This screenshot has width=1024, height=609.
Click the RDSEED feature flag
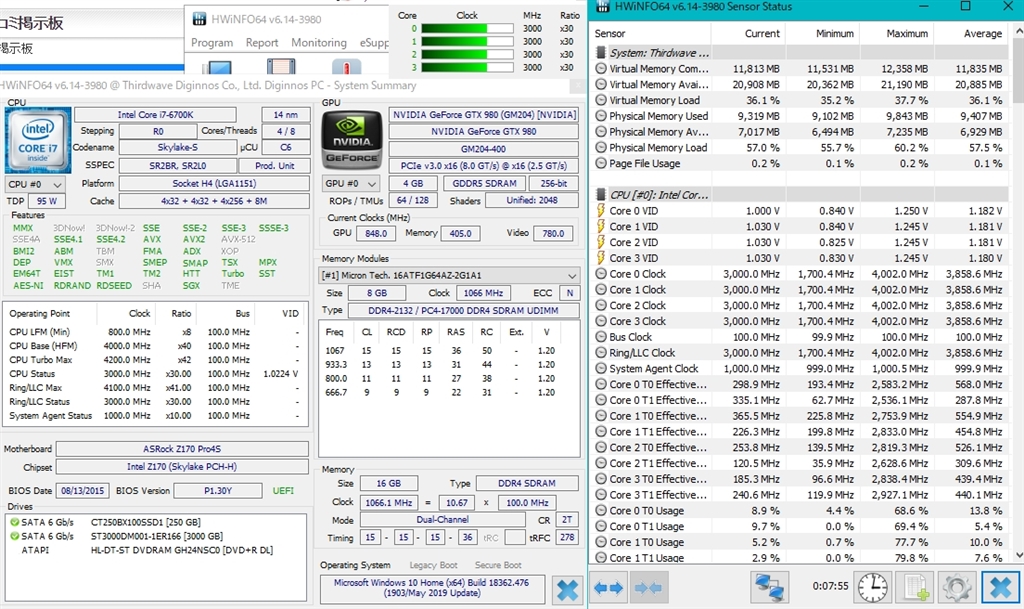(x=114, y=286)
